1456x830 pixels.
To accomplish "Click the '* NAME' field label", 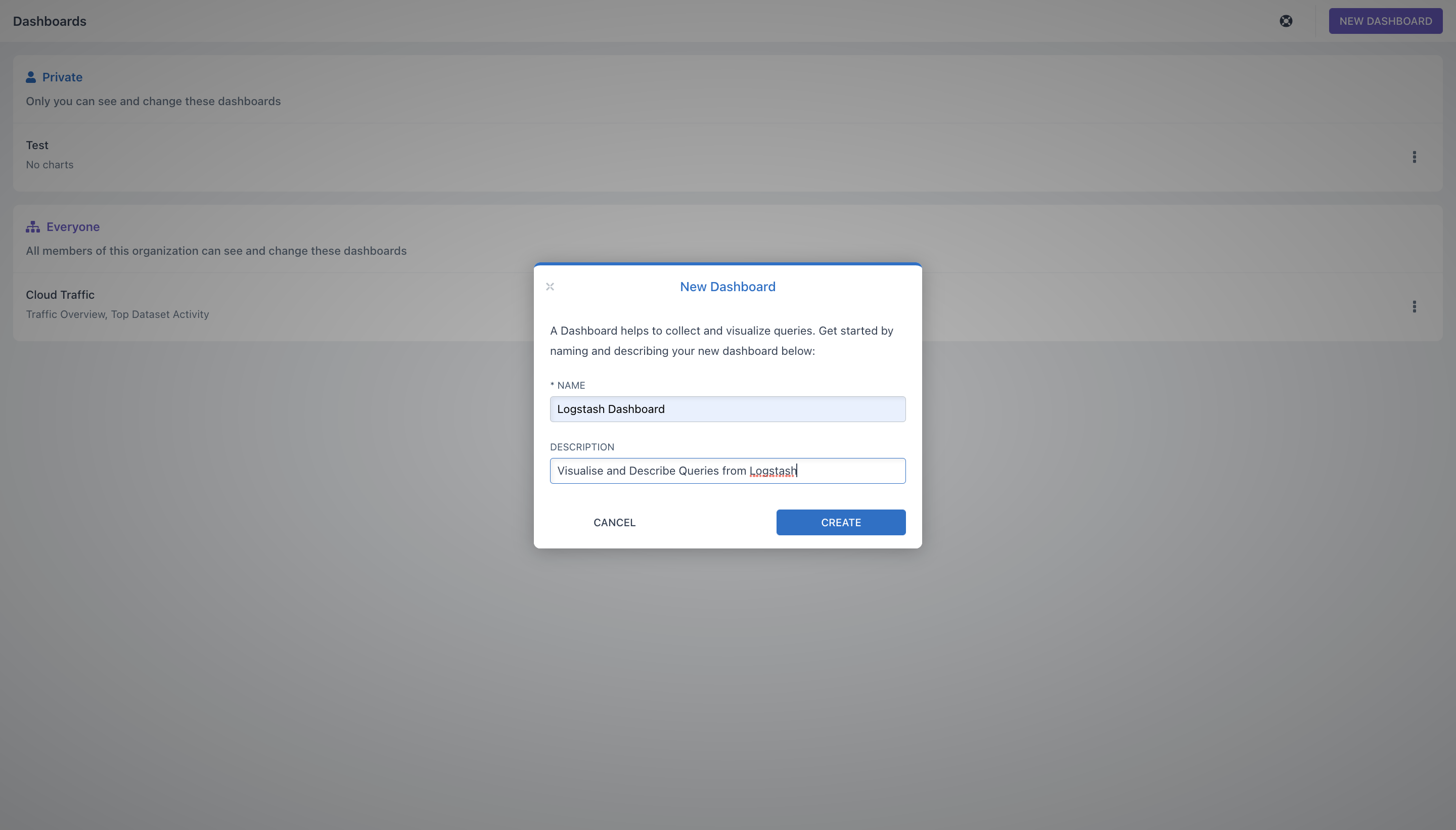I will tap(567, 385).
